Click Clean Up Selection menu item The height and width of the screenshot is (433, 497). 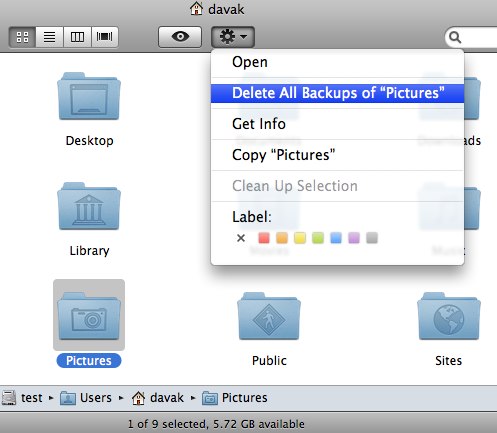pos(337,186)
